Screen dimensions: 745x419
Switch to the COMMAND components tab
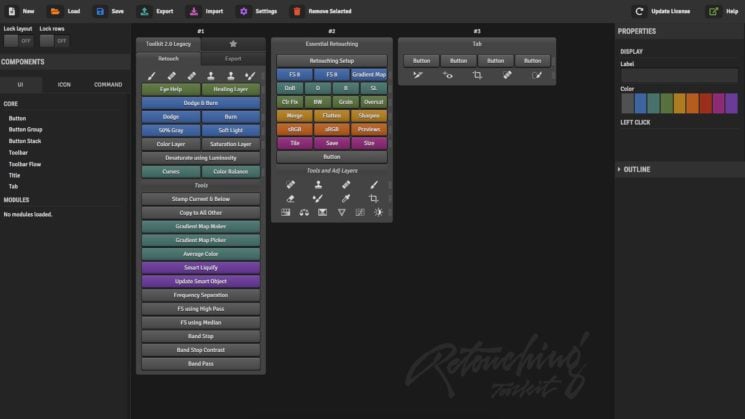point(108,85)
